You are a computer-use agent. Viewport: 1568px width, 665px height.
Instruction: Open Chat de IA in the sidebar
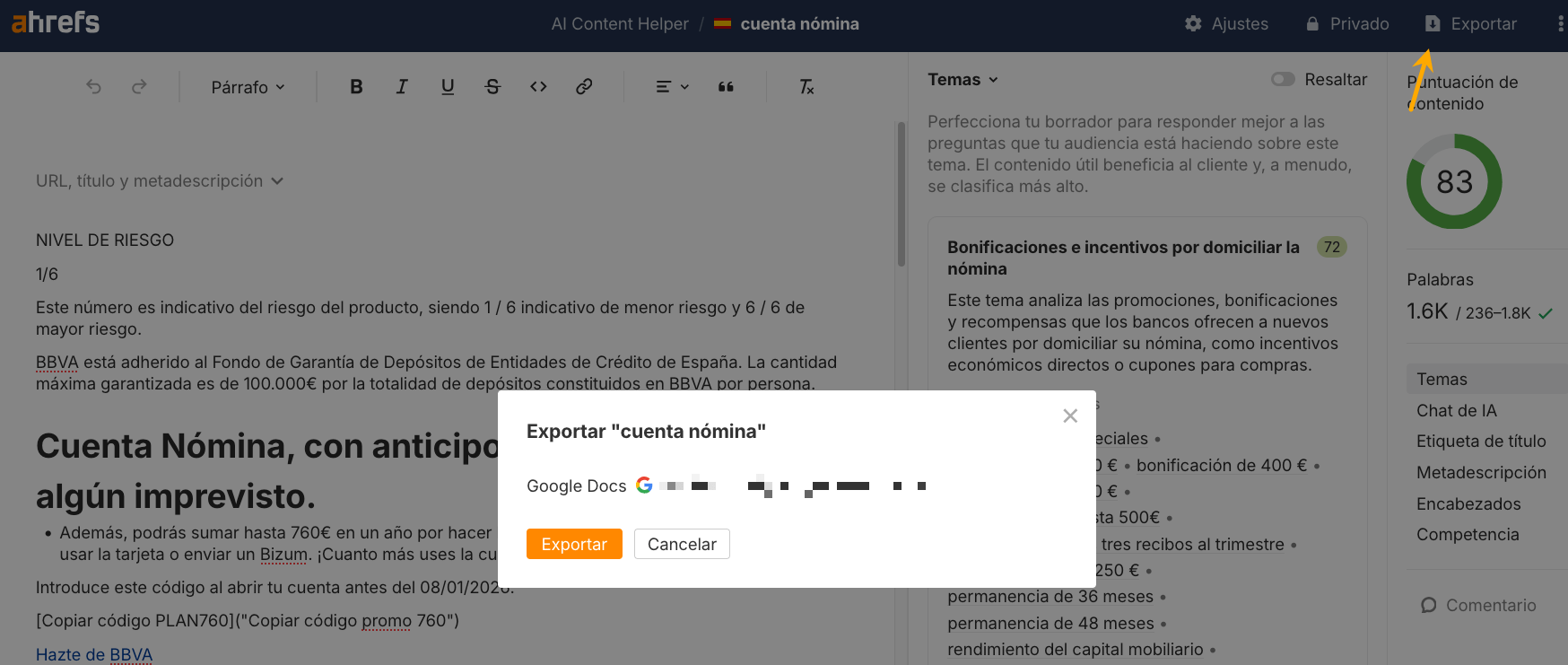[x=1457, y=410]
